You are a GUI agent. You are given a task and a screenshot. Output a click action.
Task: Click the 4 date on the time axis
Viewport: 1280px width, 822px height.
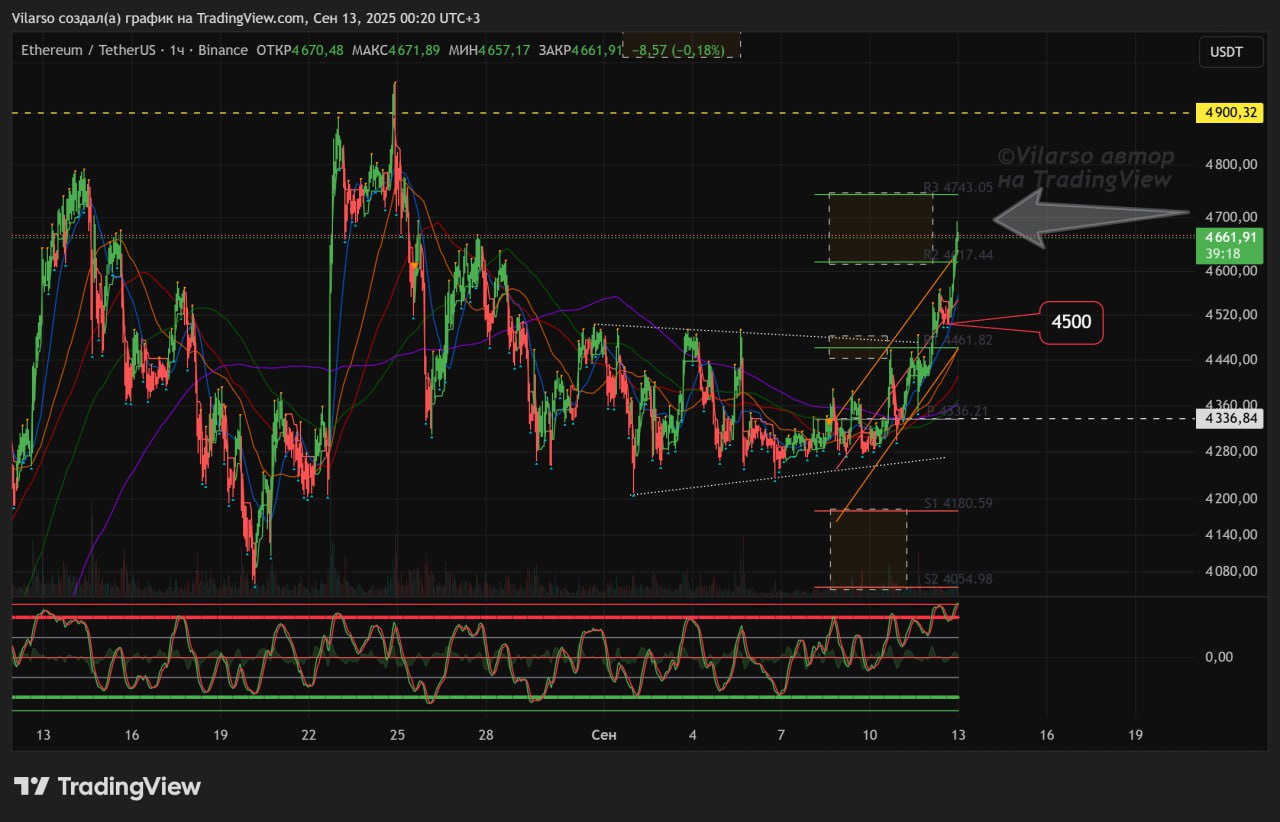point(692,735)
